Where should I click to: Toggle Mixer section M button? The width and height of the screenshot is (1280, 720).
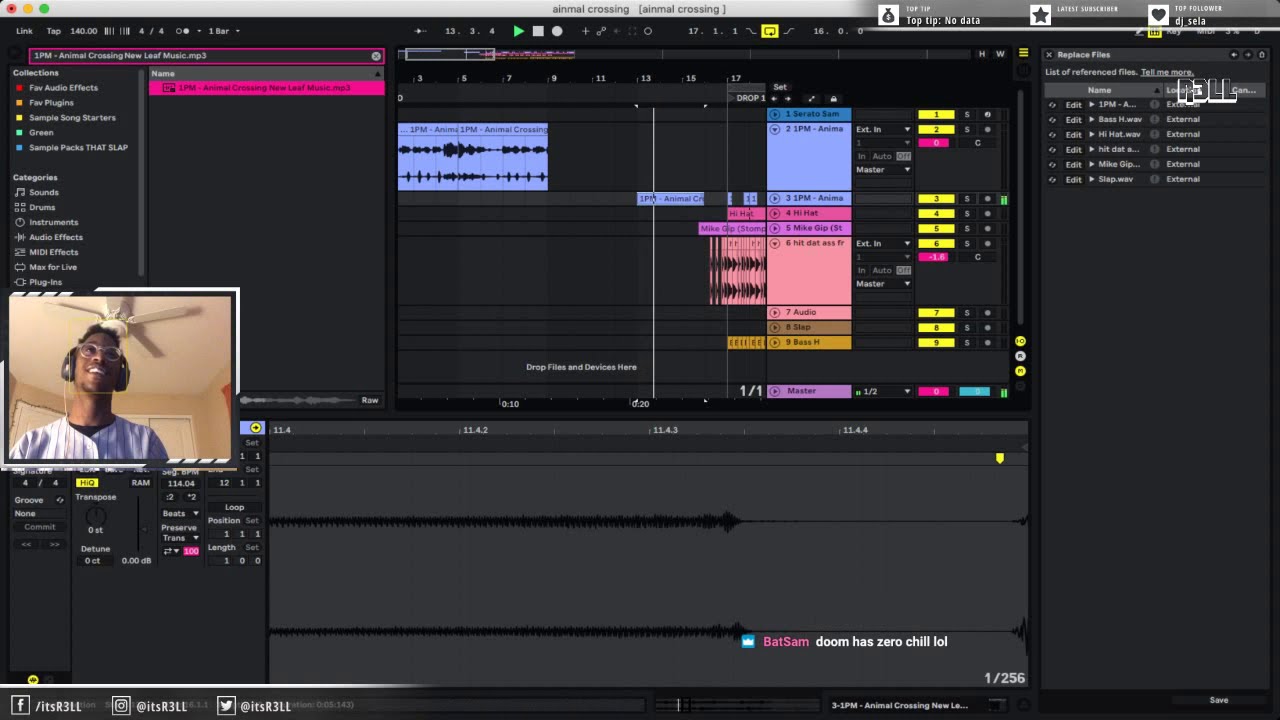click(x=1020, y=370)
